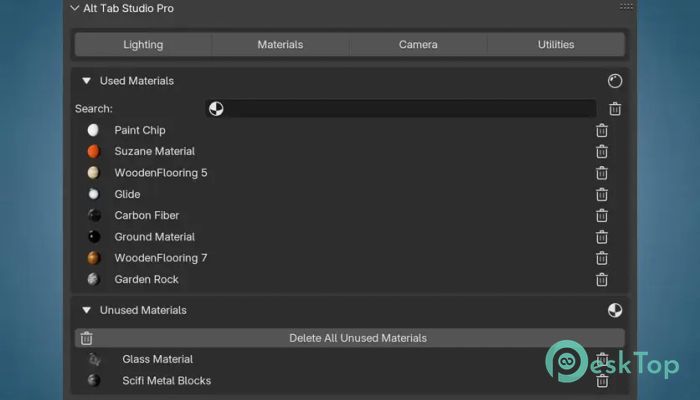Switch to the Materials tab
This screenshot has height=400, width=700.
click(x=280, y=44)
